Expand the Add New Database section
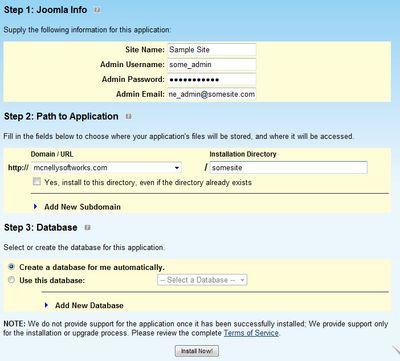Screen dimensions: 400x361 [x=84, y=305]
